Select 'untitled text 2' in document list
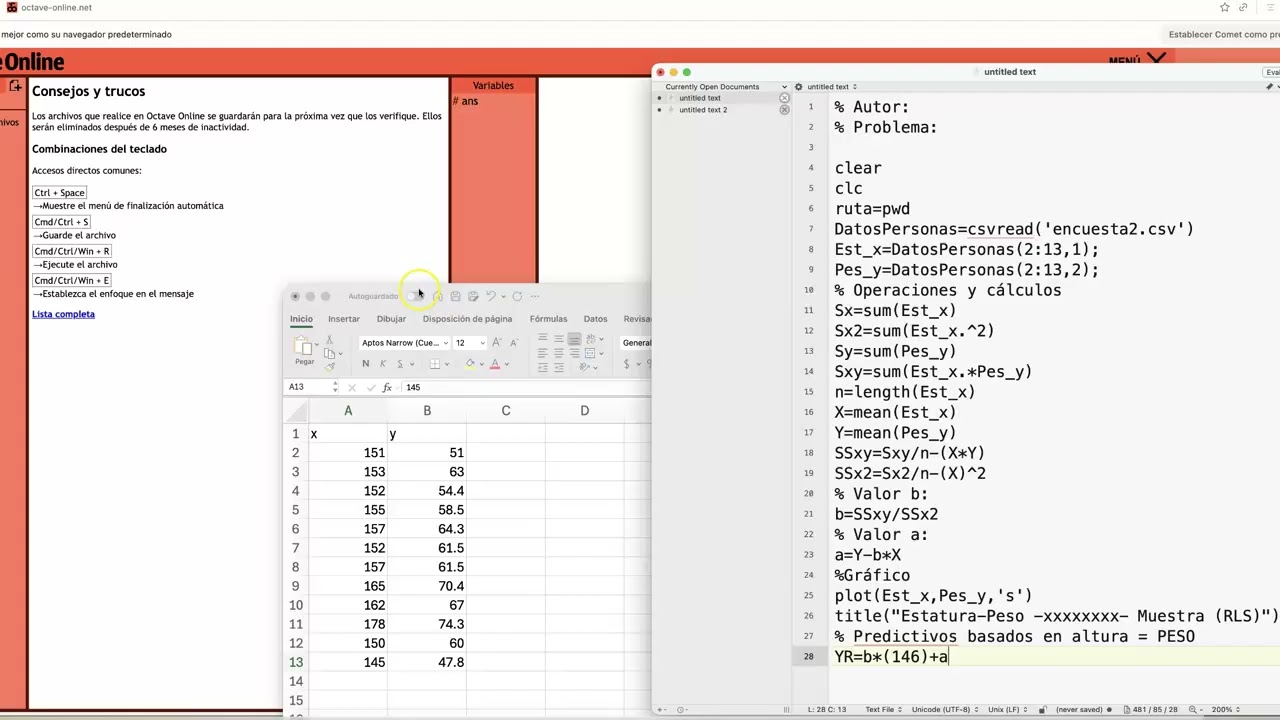This screenshot has width=1280, height=720. (703, 110)
